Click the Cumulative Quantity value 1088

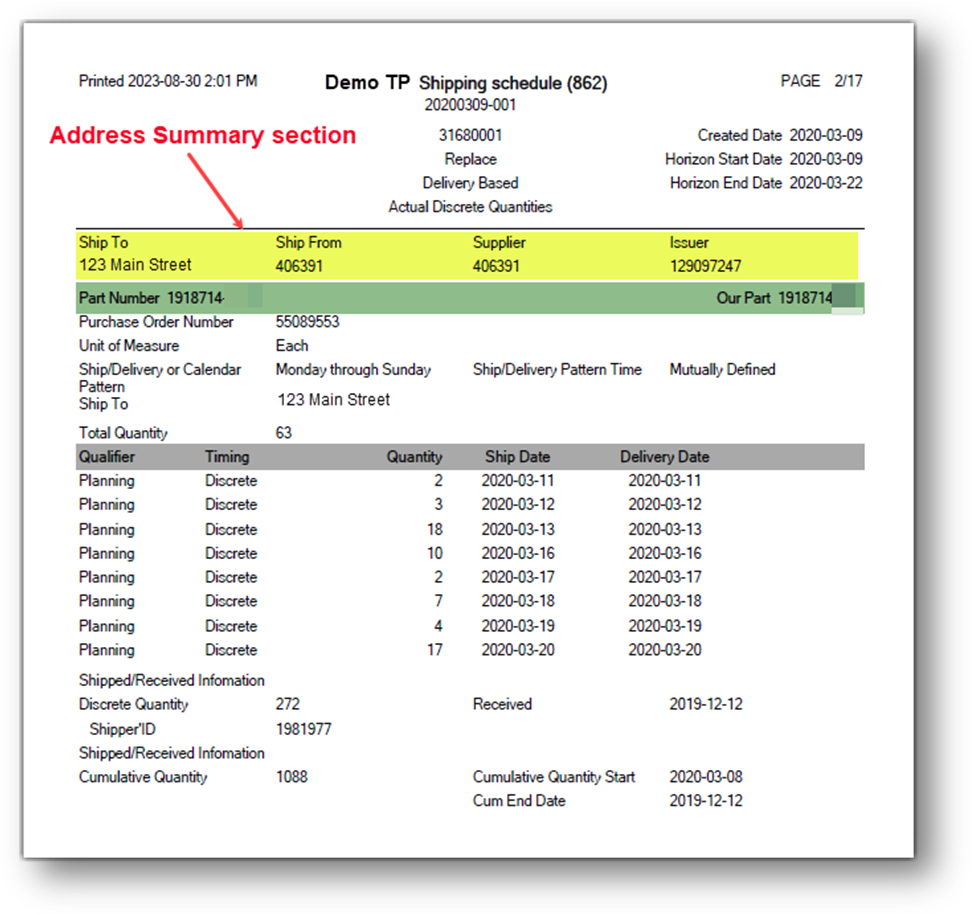coord(292,777)
